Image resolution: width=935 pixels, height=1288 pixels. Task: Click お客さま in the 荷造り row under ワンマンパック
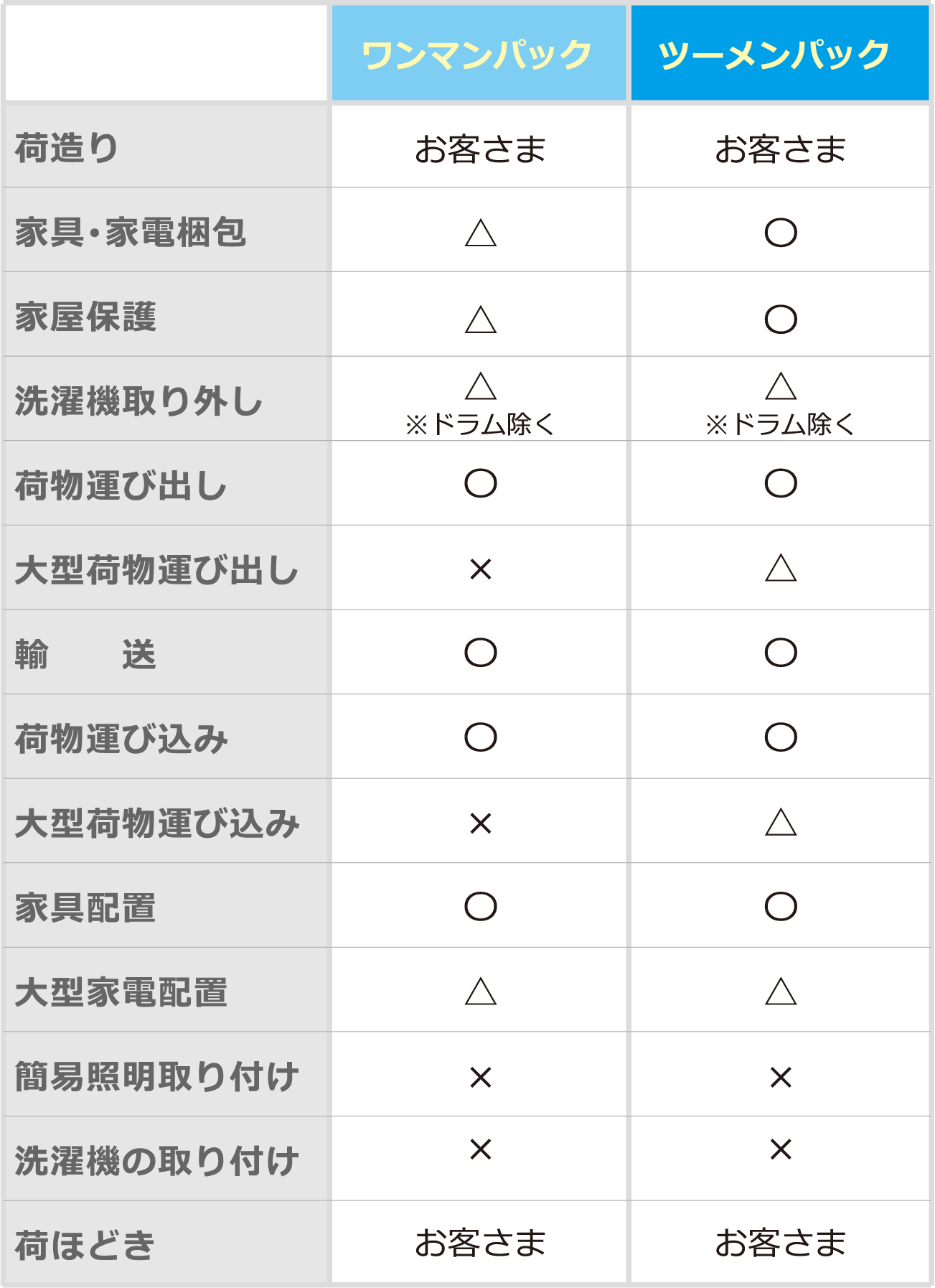click(x=480, y=149)
